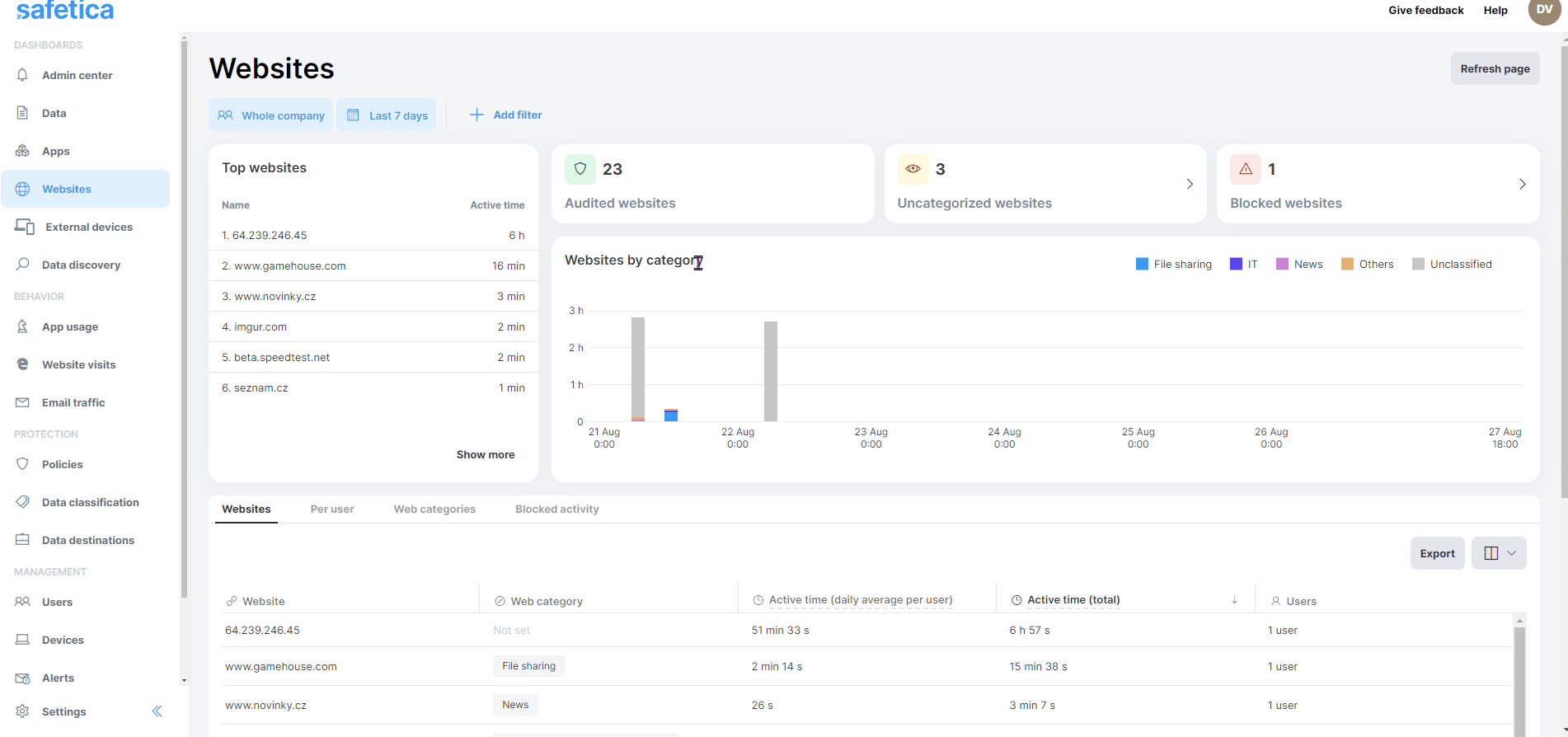1568x737 pixels.
Task: Collapse the sidebar with double chevron
Action: point(157,711)
